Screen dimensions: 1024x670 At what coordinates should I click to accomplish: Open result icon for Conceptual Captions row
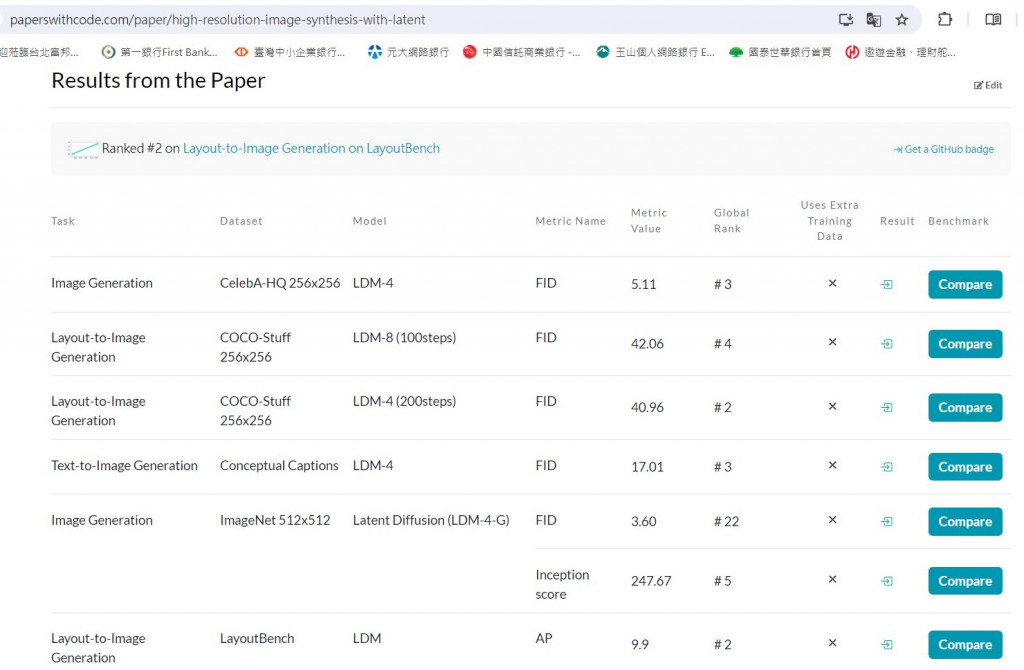[x=887, y=467]
